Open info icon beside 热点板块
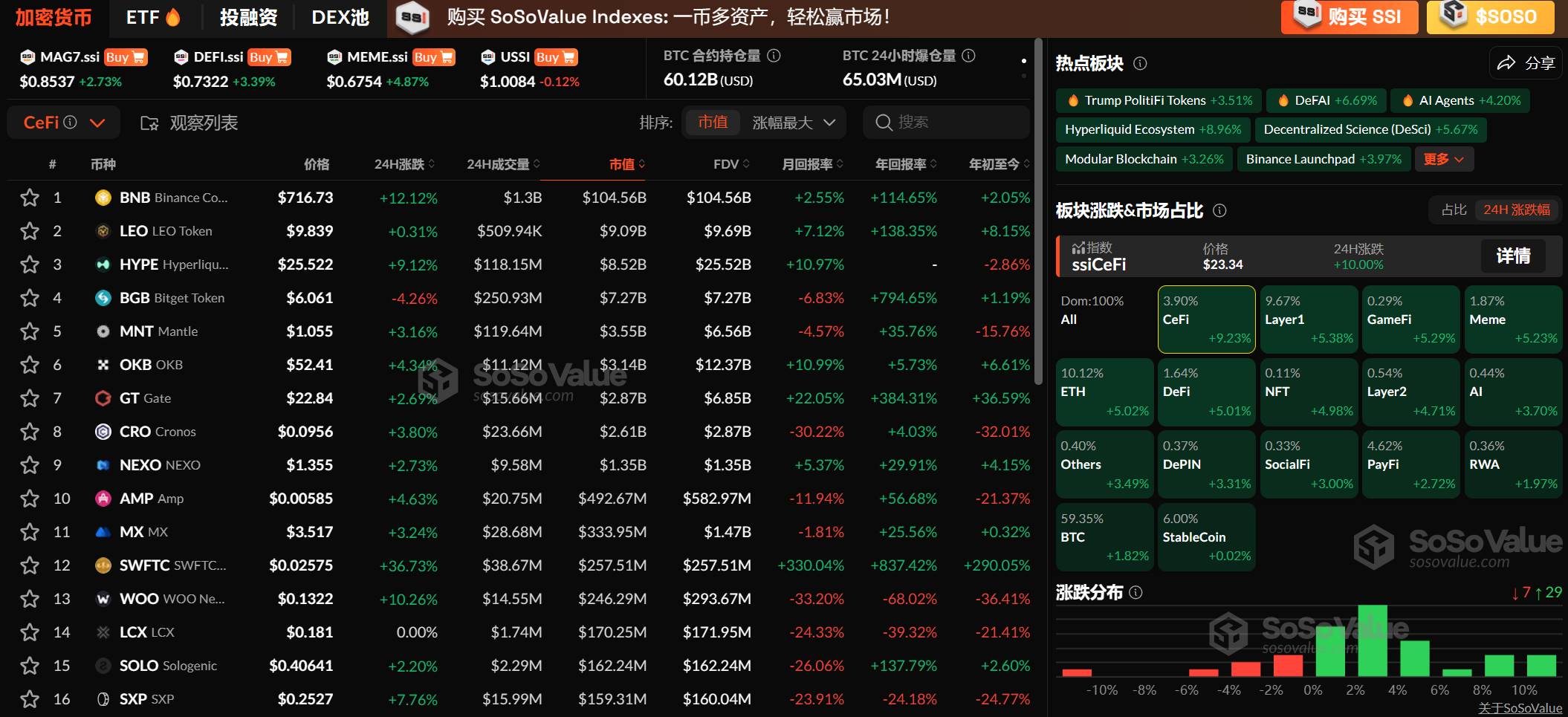 pyautogui.click(x=1140, y=64)
